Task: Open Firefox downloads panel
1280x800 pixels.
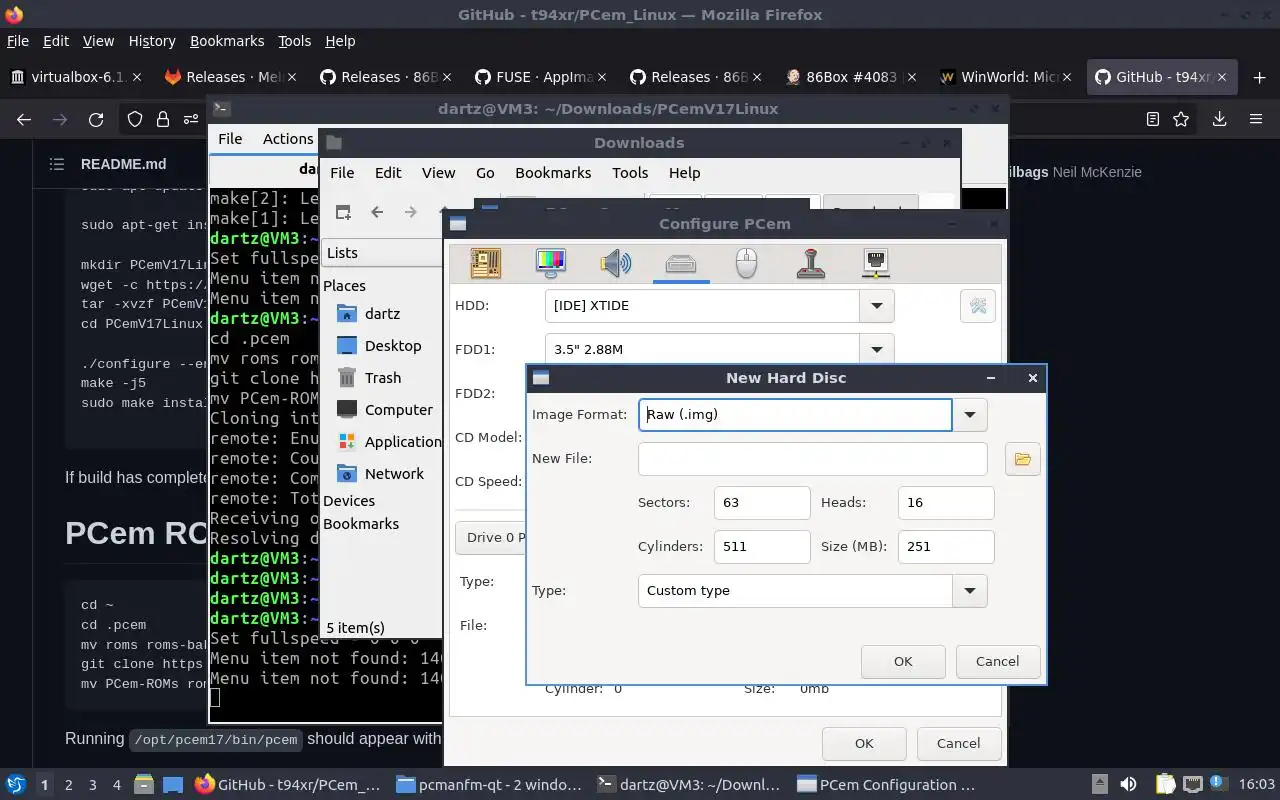Action: (1219, 119)
